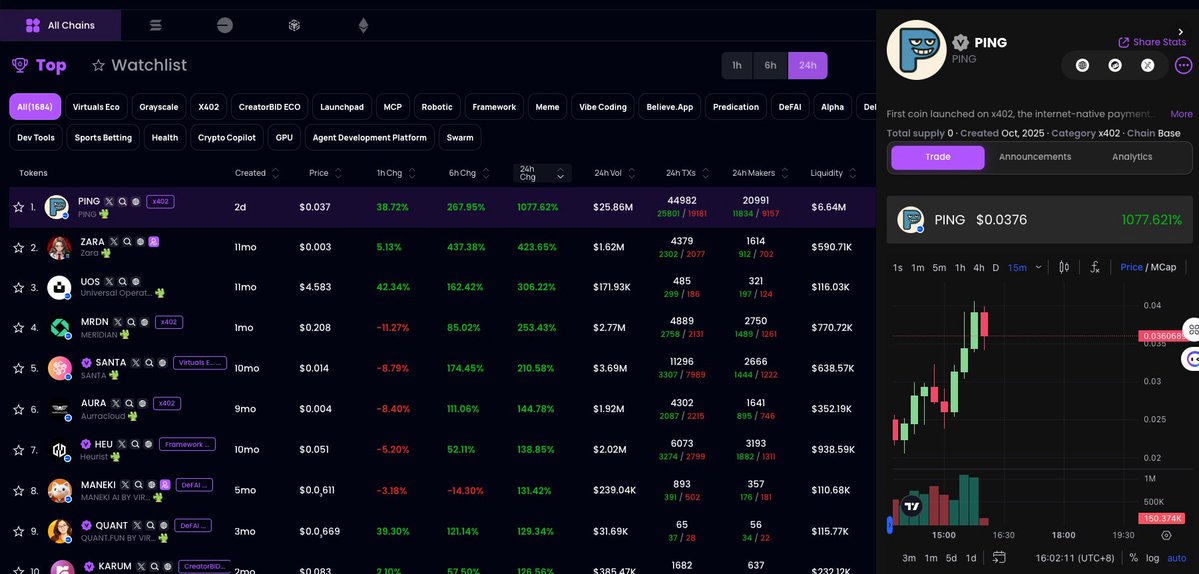This screenshot has width=1199, height=574.
Task: Select the Solana chain icon
Action: click(x=155, y=25)
